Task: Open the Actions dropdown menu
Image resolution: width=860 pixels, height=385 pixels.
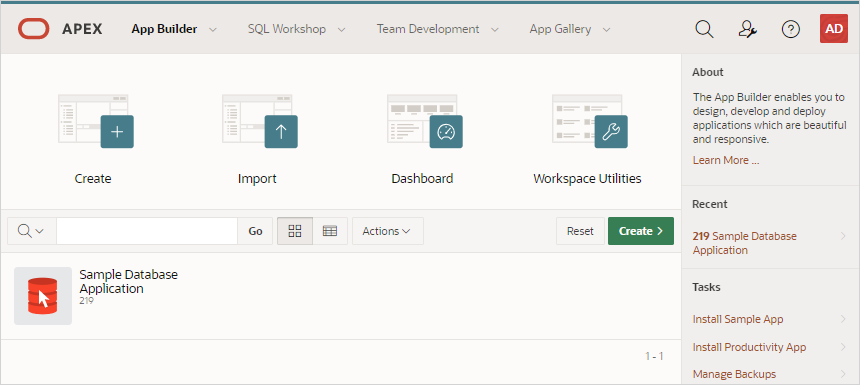Action: [387, 231]
